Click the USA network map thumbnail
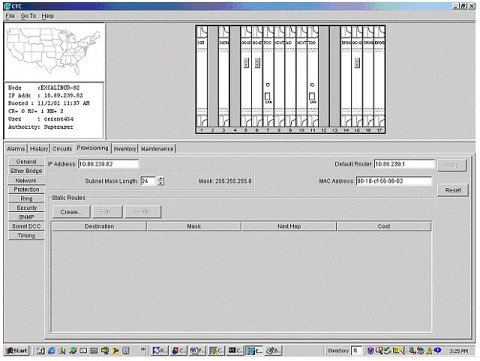Viewport: 480px width, 361px height. pos(54,52)
